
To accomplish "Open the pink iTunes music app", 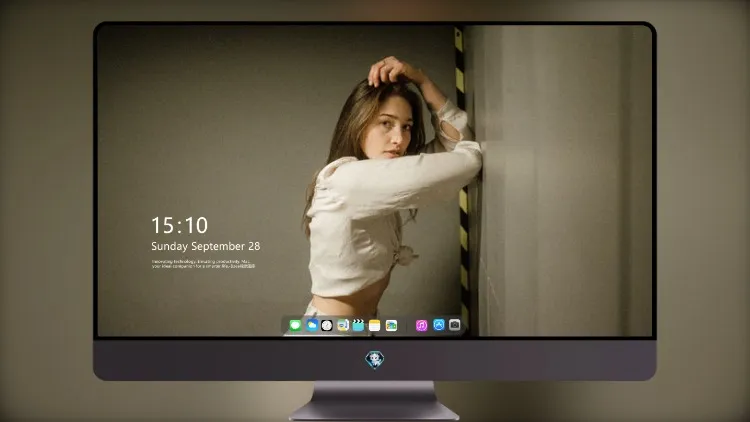I will point(421,325).
